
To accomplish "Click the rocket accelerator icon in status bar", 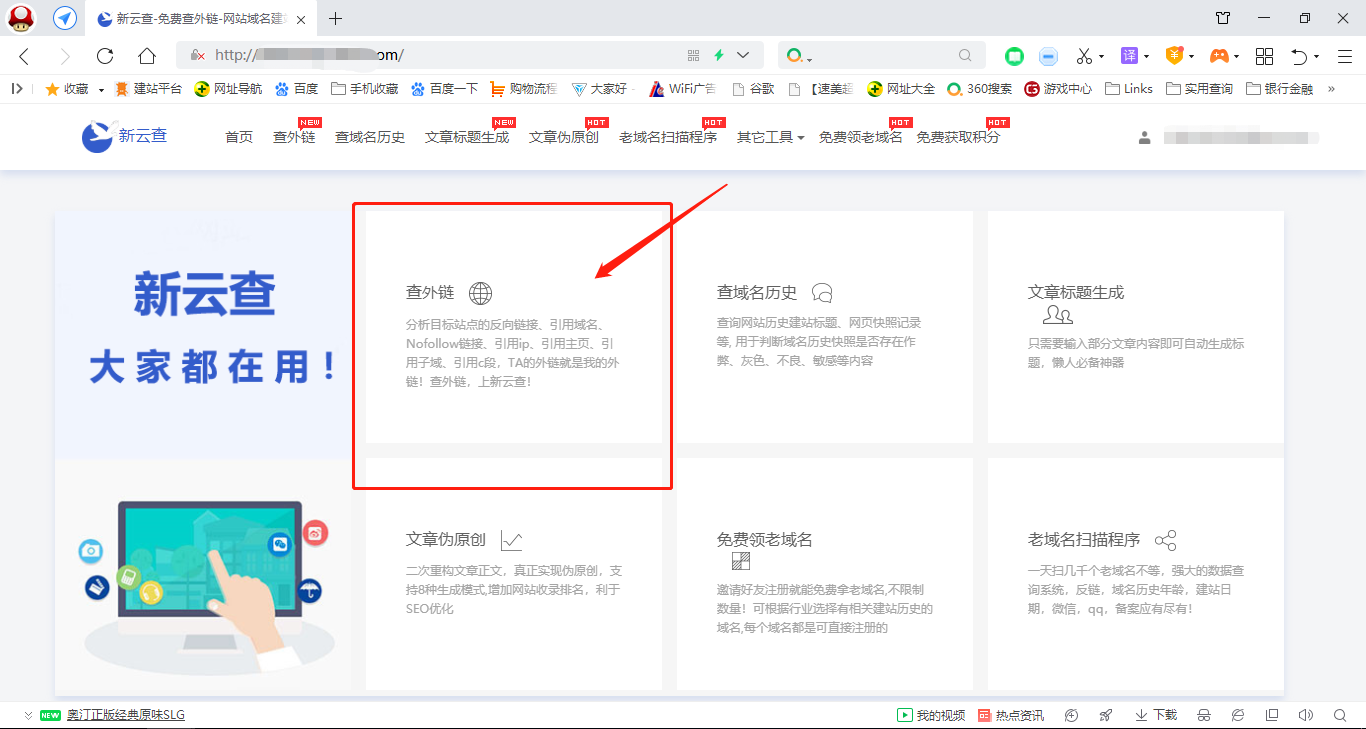I will 1105,715.
